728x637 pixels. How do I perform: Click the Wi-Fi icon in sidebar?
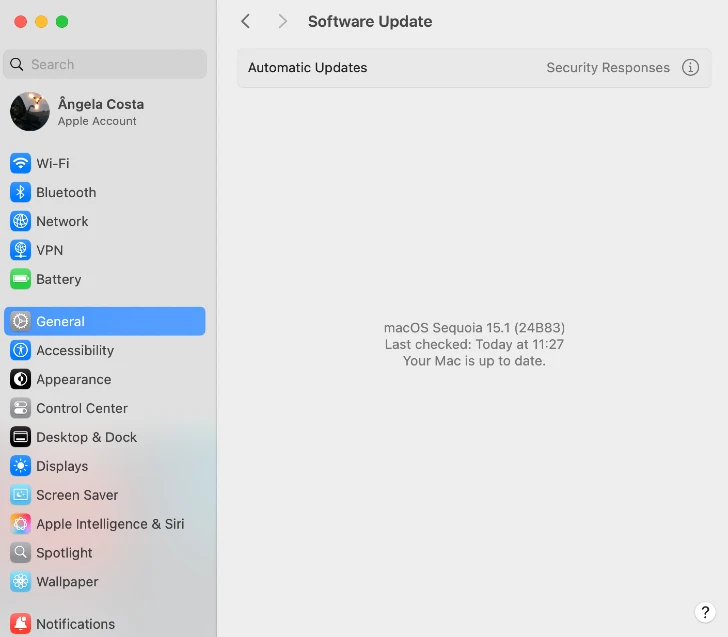[x=20, y=163]
